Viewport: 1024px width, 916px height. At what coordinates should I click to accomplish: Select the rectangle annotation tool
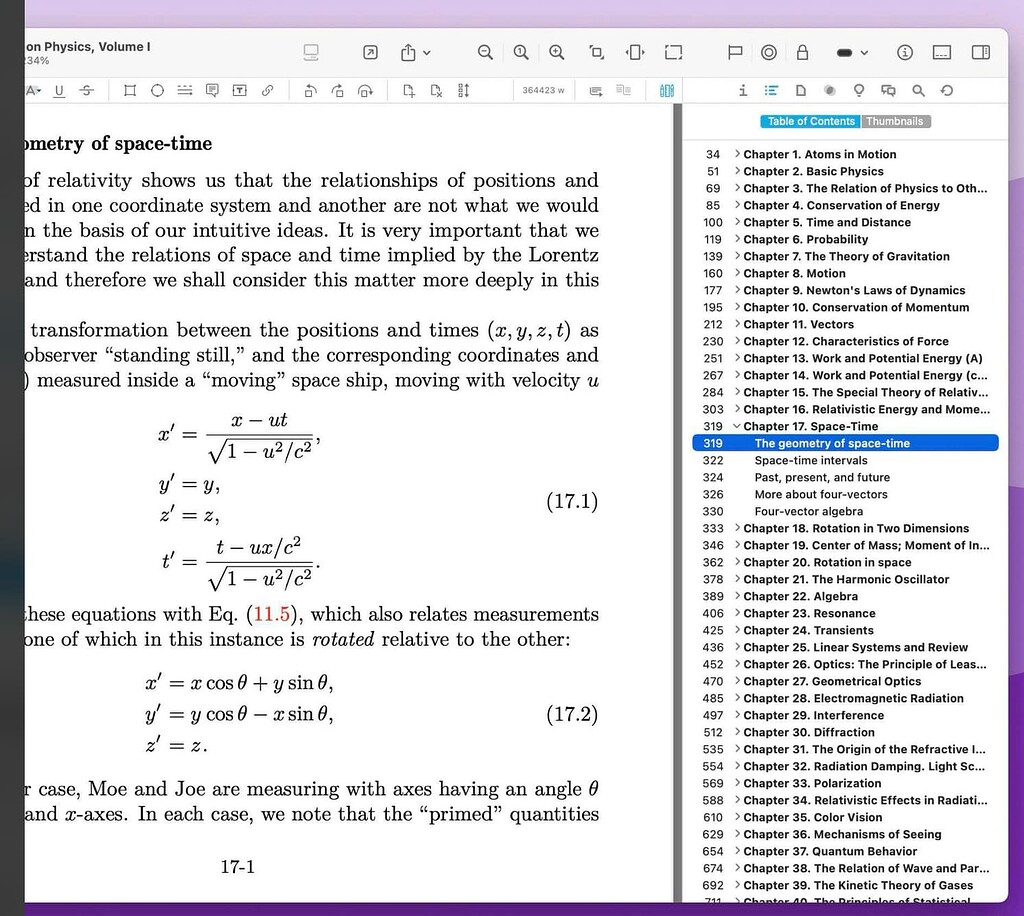click(130, 90)
